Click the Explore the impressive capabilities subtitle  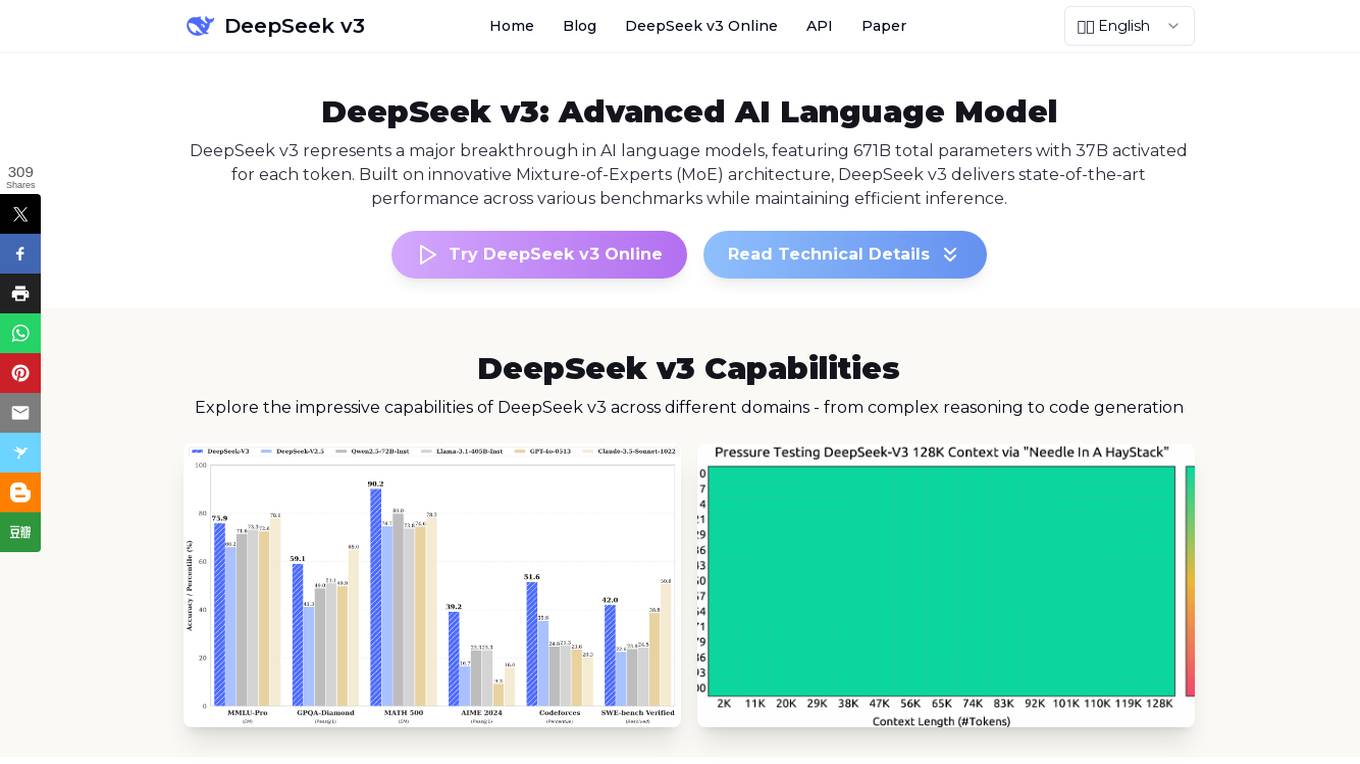pos(689,408)
